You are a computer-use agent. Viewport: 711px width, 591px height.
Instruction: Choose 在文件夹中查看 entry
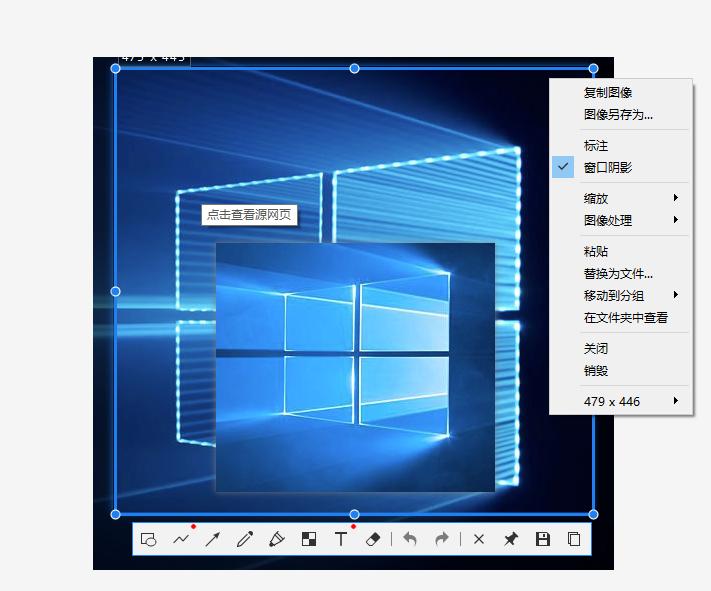pos(621,318)
